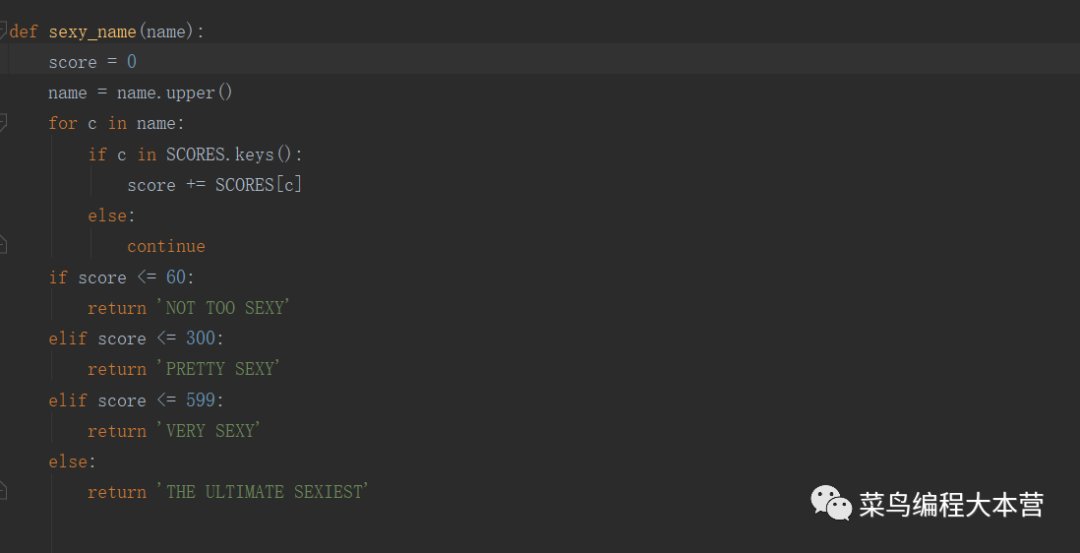Click the number 60 in if condition
The width and height of the screenshot is (1080, 553).
[x=176, y=277]
